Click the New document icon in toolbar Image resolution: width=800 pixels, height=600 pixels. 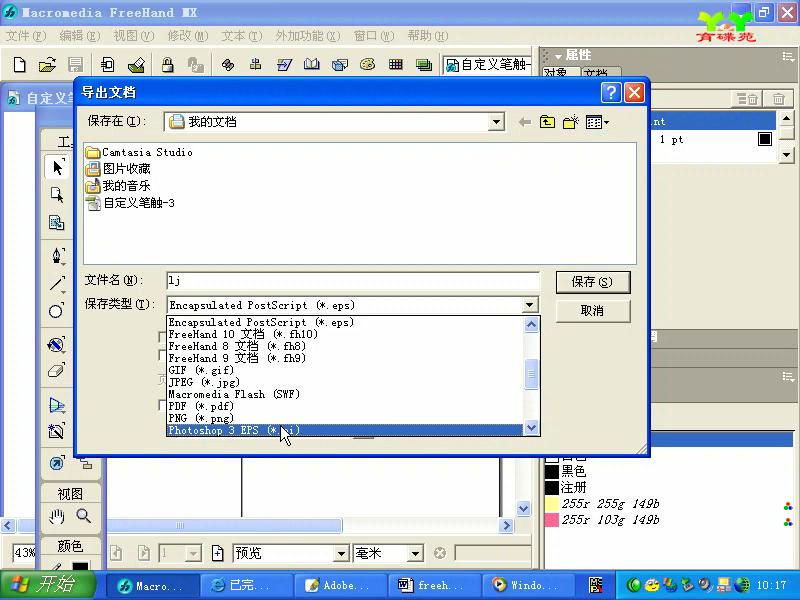point(19,65)
